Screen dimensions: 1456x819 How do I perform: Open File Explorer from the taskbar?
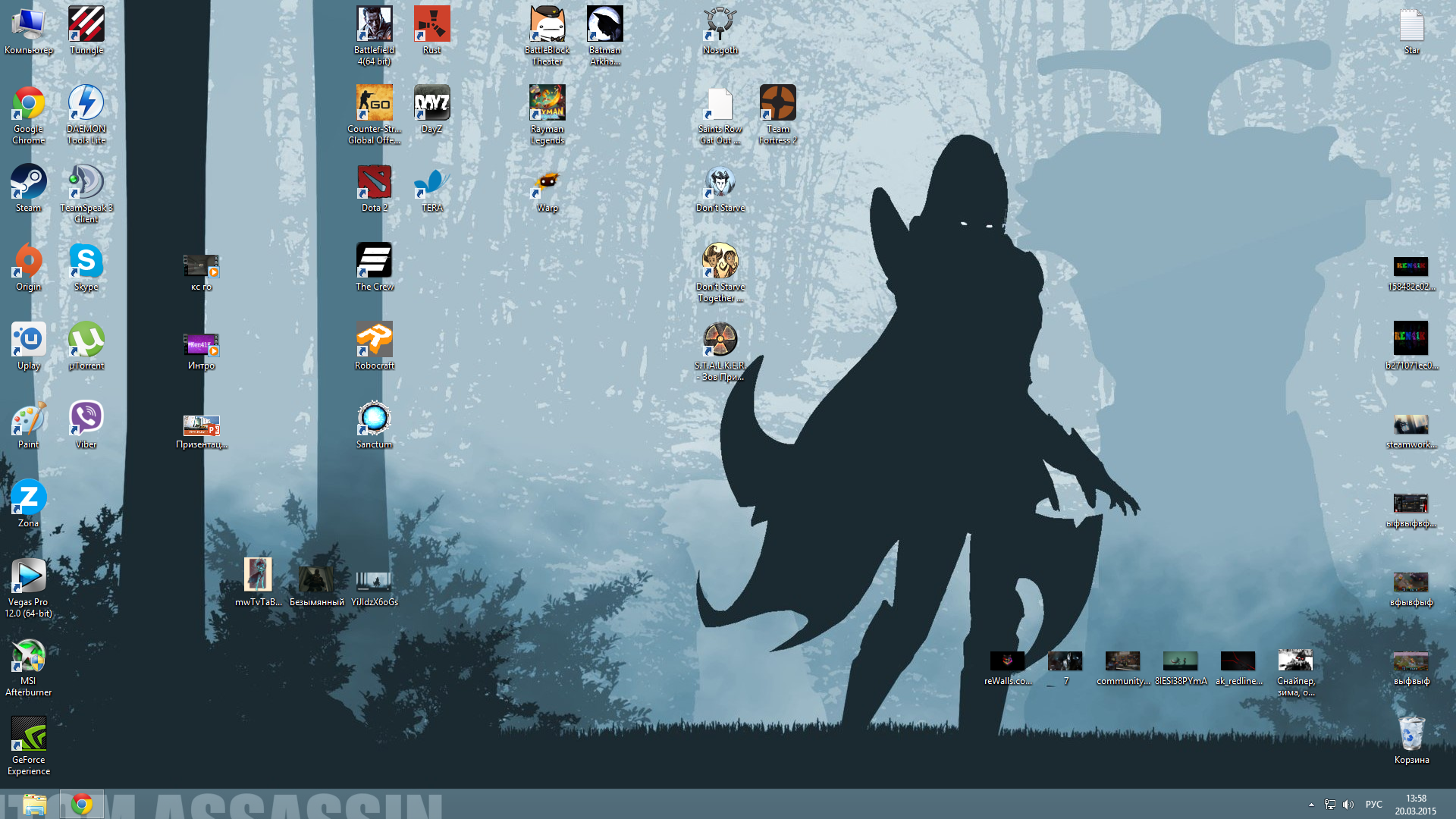point(34,804)
